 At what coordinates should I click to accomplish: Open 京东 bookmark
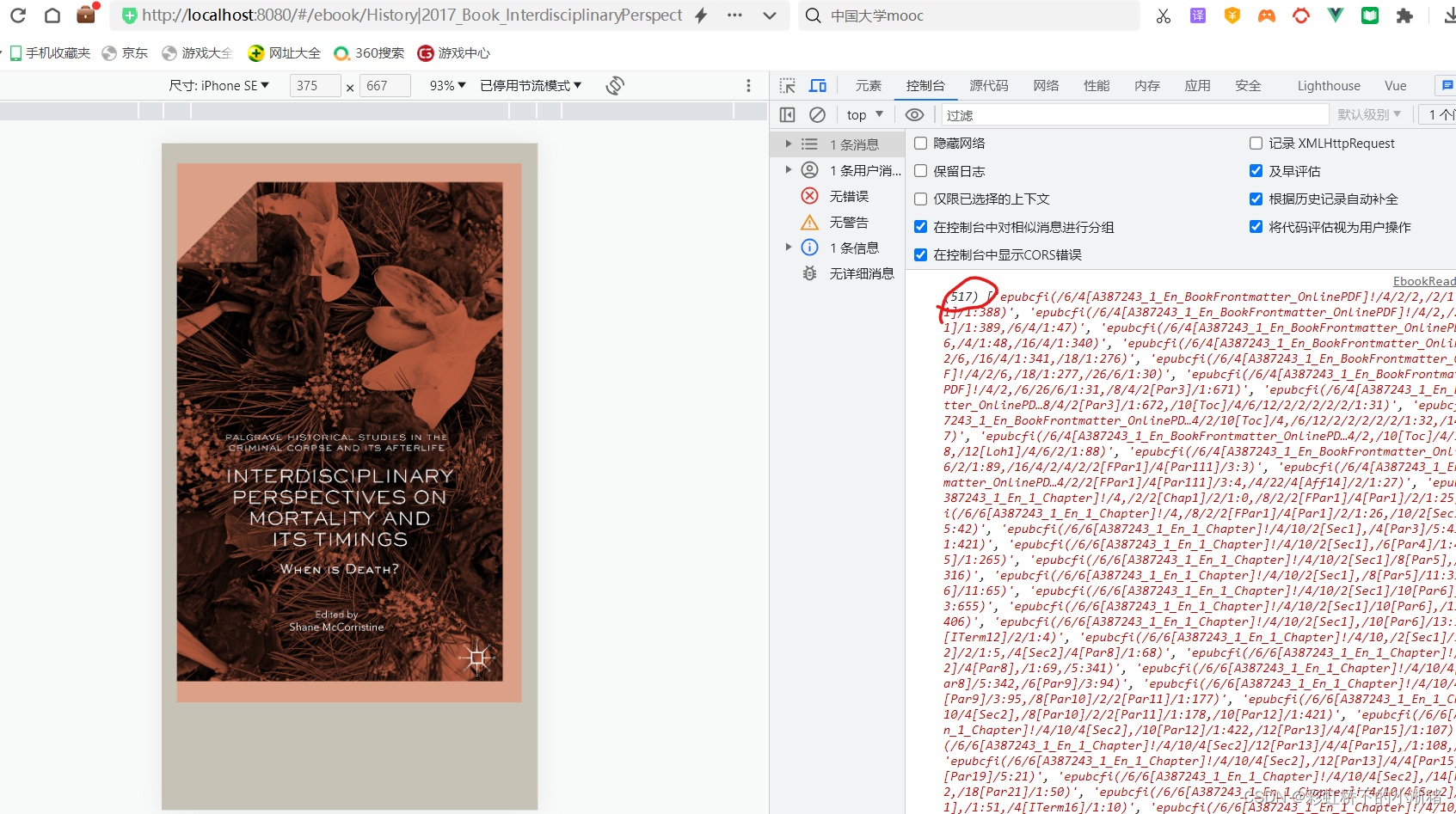click(x=125, y=53)
